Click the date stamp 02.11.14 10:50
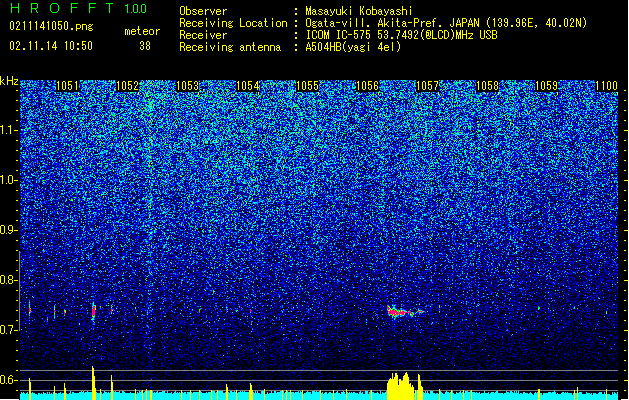 pyautogui.click(x=51, y=46)
